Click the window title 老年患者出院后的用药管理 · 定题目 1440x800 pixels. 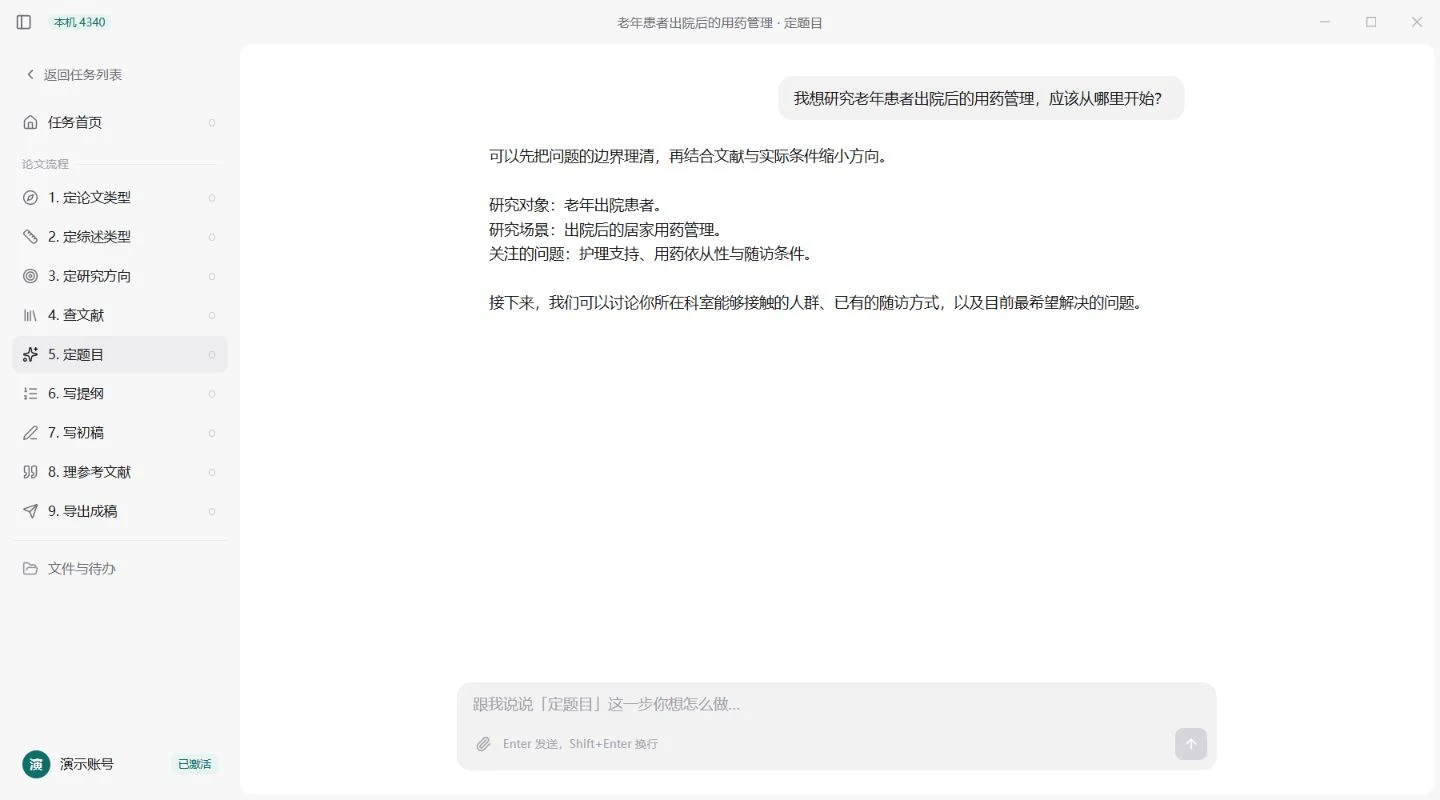[x=720, y=22]
